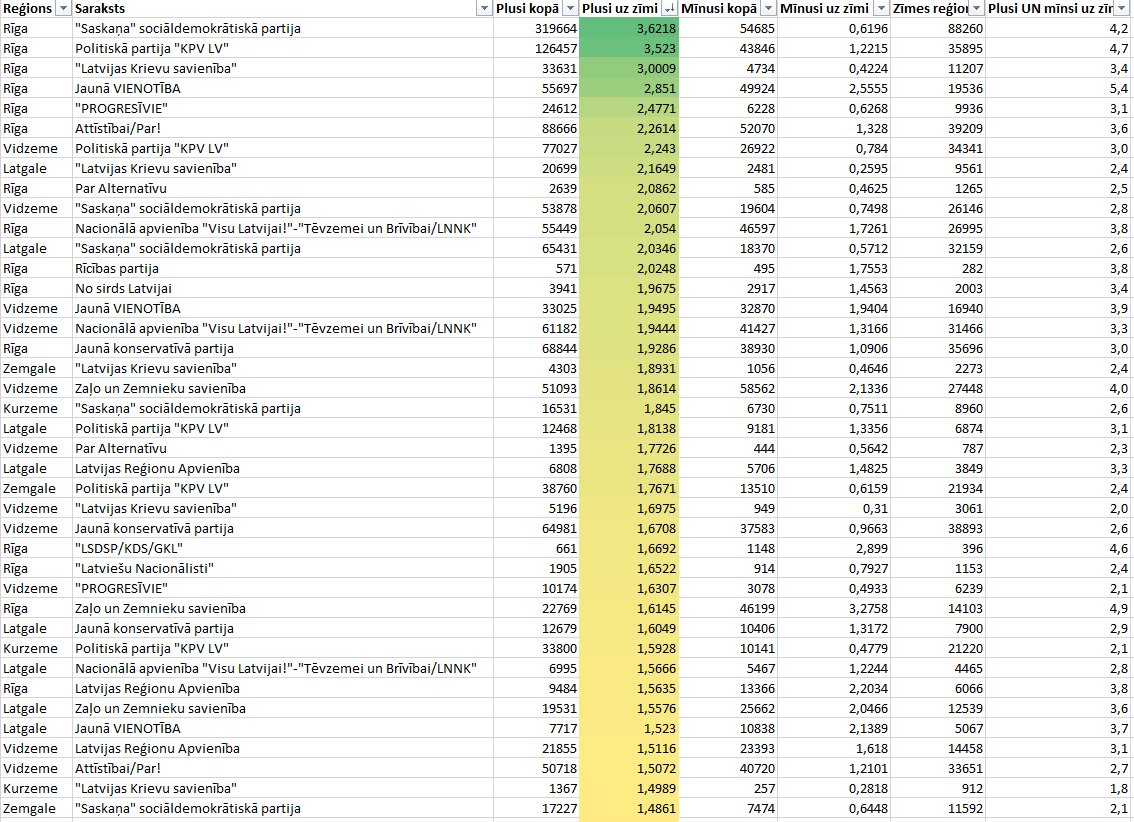The width and height of the screenshot is (1134, 822).
Task: Select the Zemgale cell in the 4303 row
Action: (x=36, y=369)
